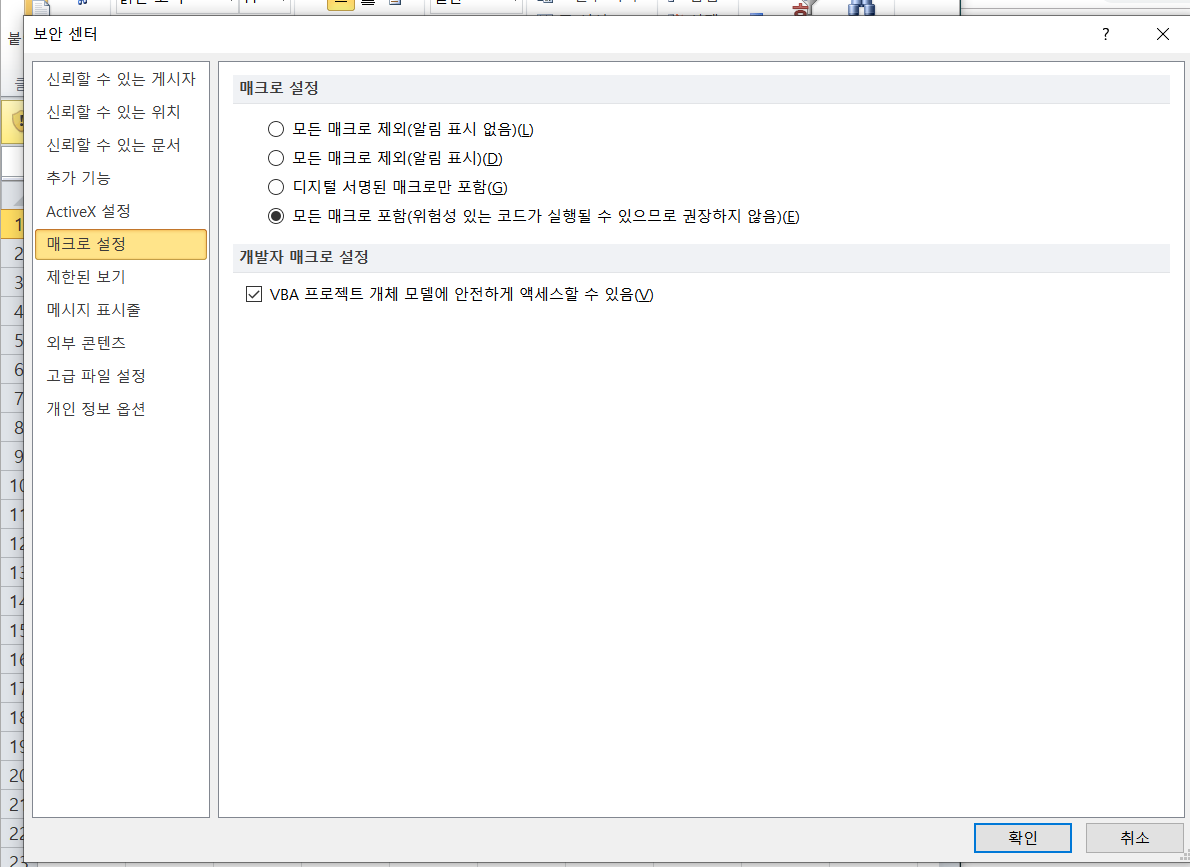Open the 추가 기능 category
This screenshot has width=1190, height=867.
pyautogui.click(x=78, y=178)
